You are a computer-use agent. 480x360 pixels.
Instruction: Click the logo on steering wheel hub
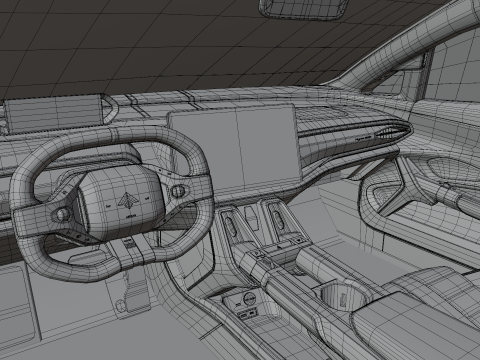[128, 201]
